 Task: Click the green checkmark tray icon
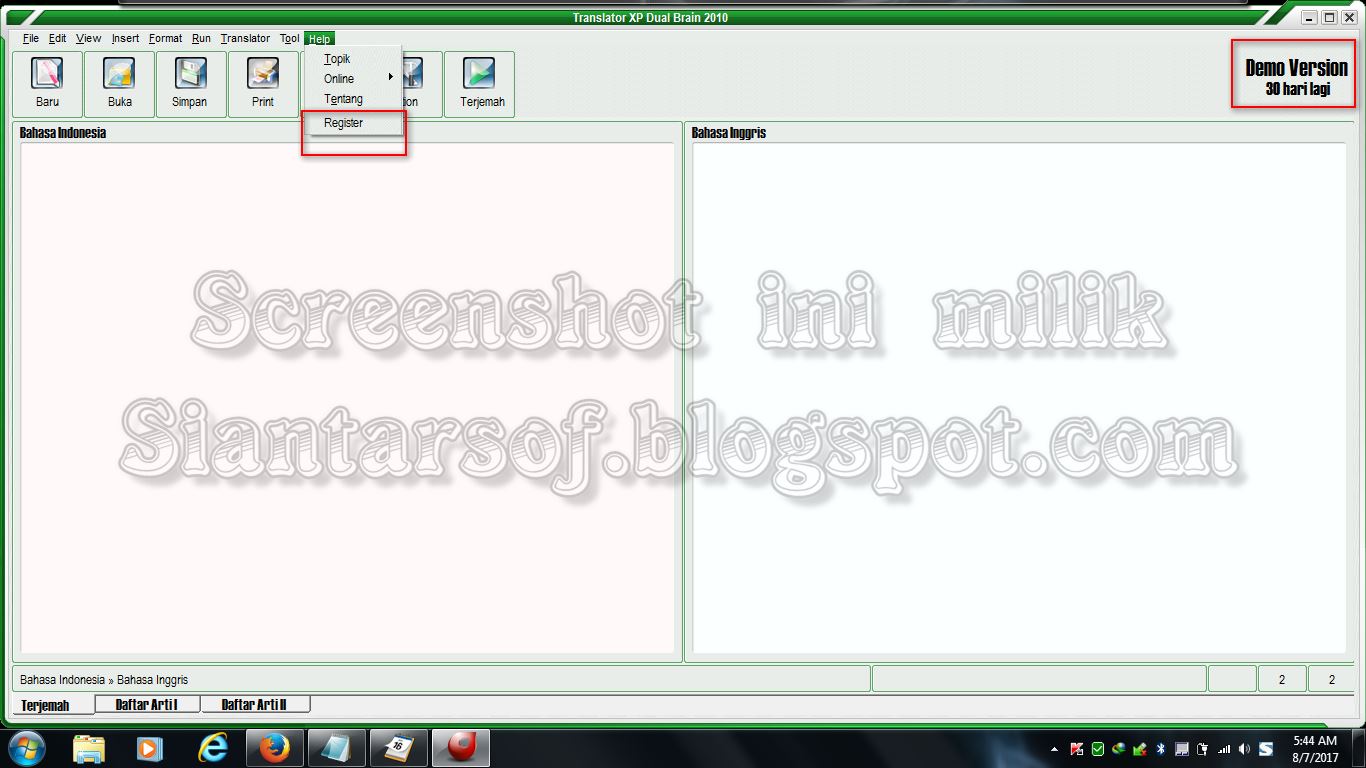1098,749
